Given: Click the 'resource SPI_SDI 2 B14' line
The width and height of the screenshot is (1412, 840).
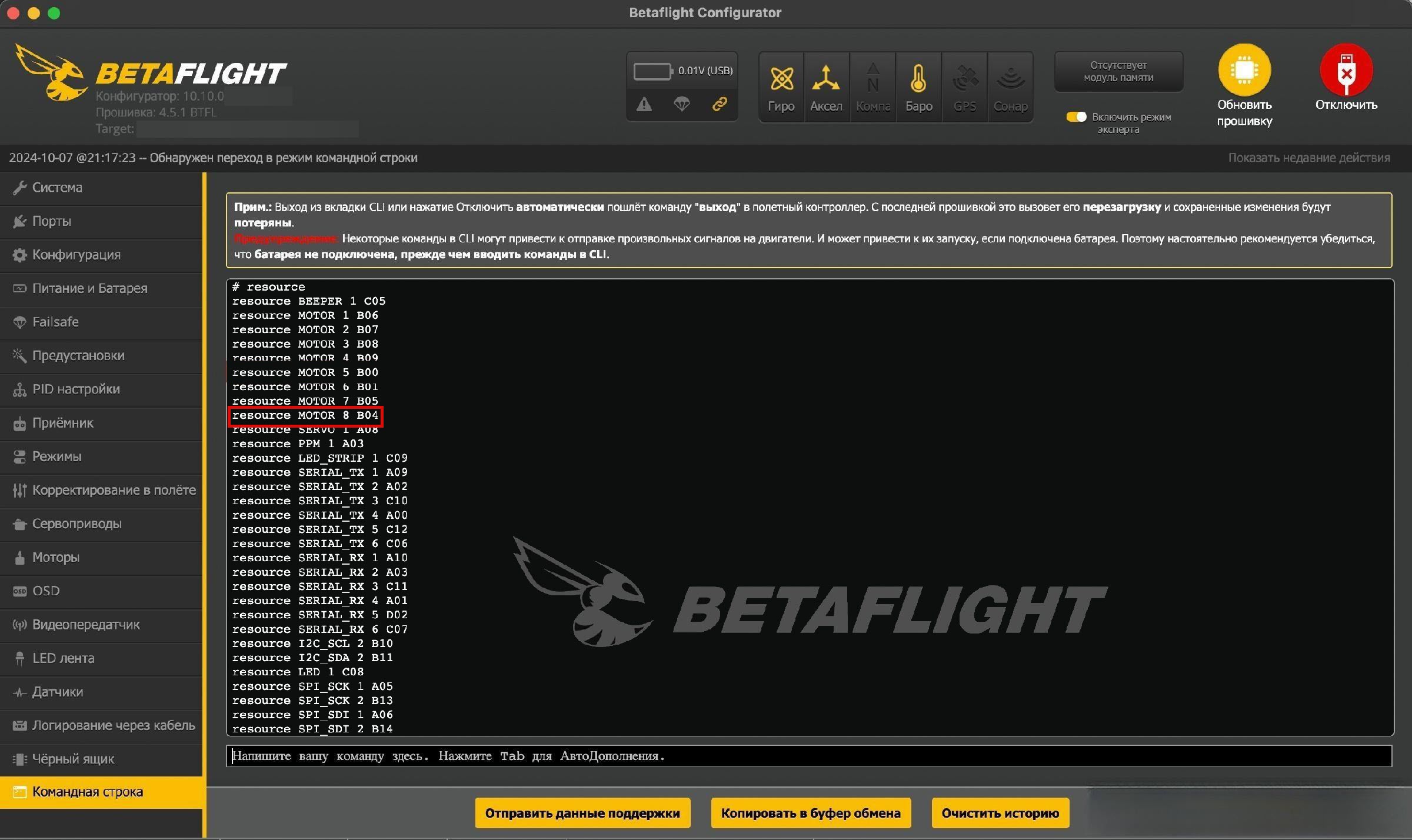Looking at the screenshot, I should (312, 729).
